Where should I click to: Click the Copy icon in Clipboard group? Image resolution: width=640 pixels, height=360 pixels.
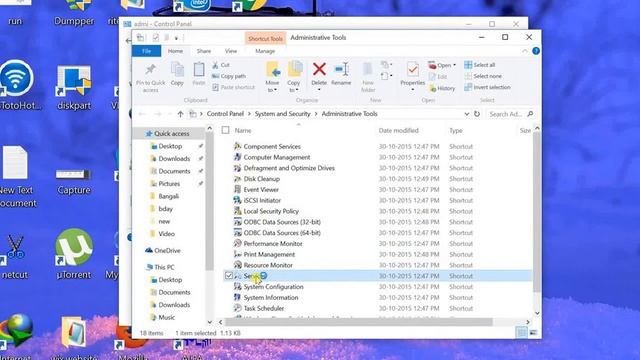point(177,70)
